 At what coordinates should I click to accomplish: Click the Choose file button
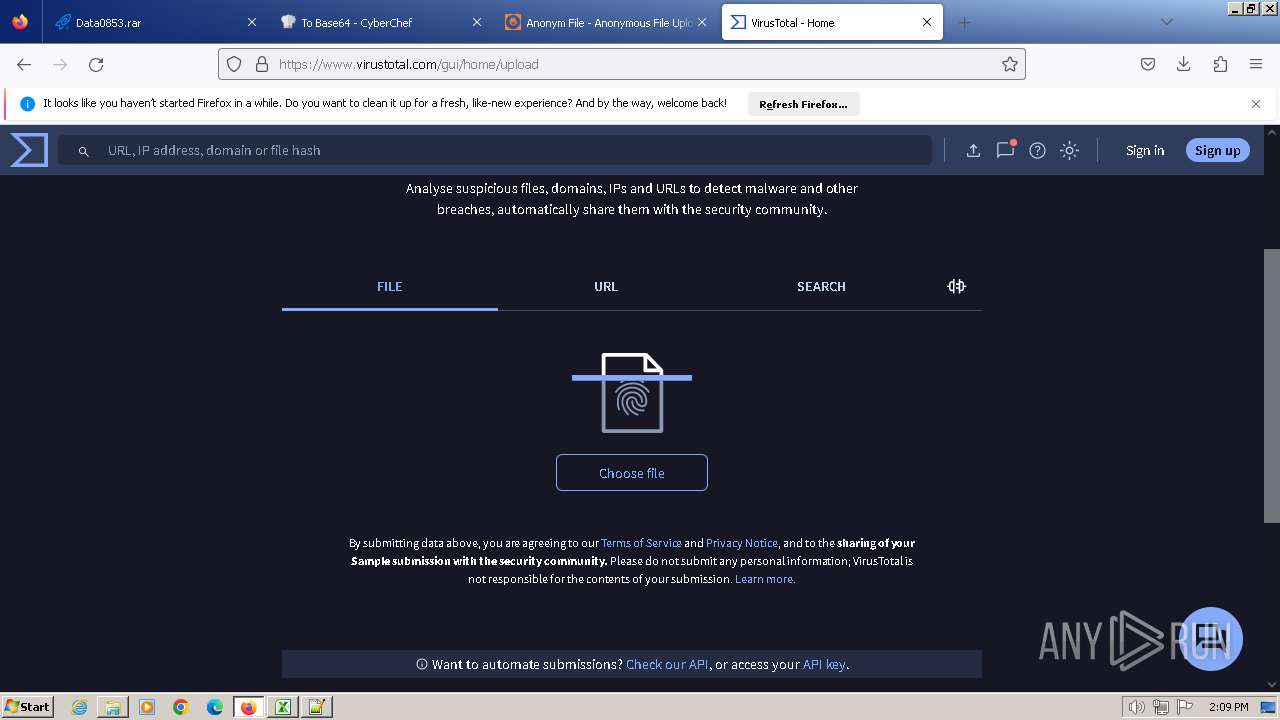coord(632,473)
